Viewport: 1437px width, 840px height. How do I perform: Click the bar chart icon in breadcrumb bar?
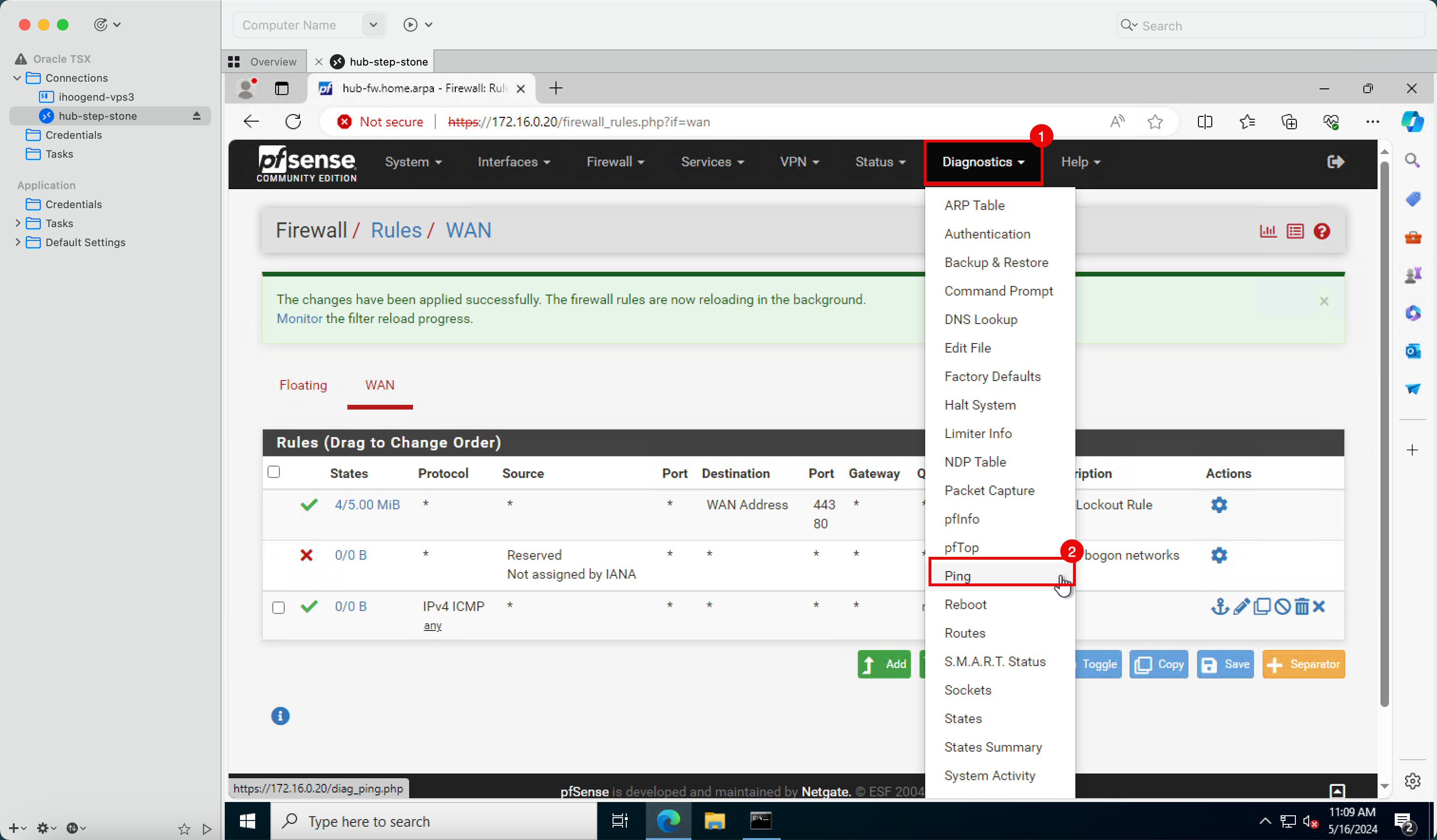click(1268, 231)
